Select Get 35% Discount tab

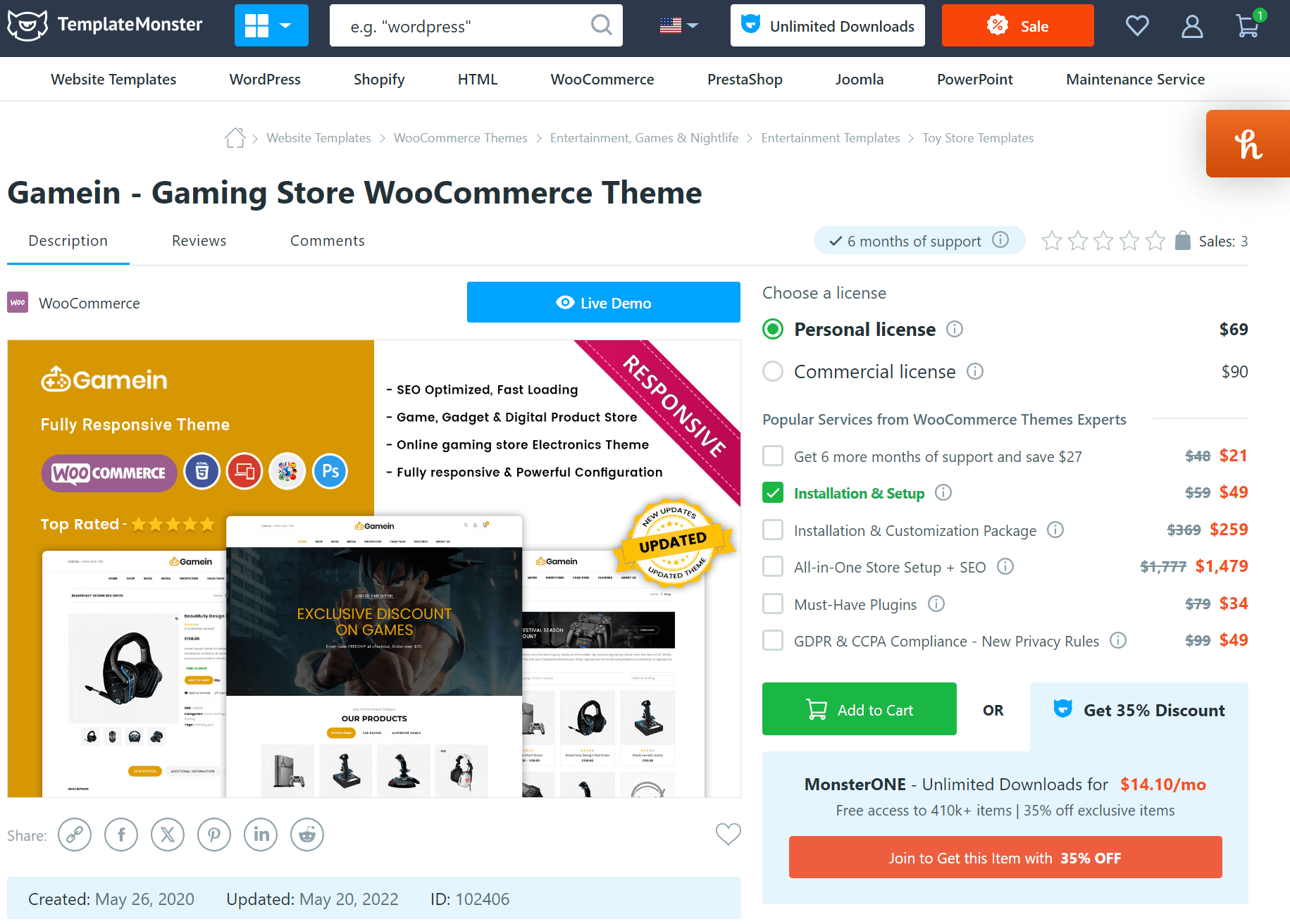1139,710
